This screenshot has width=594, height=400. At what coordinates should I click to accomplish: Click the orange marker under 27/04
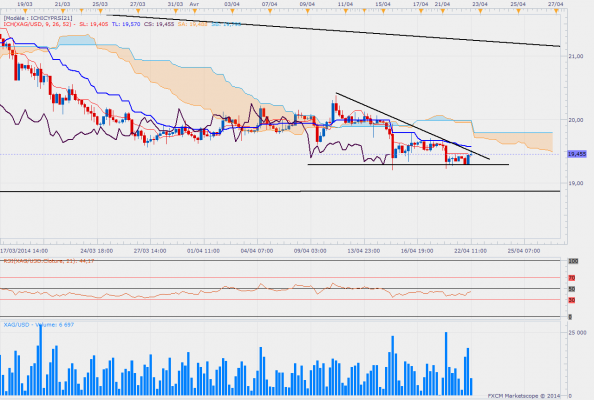[x=556, y=11]
